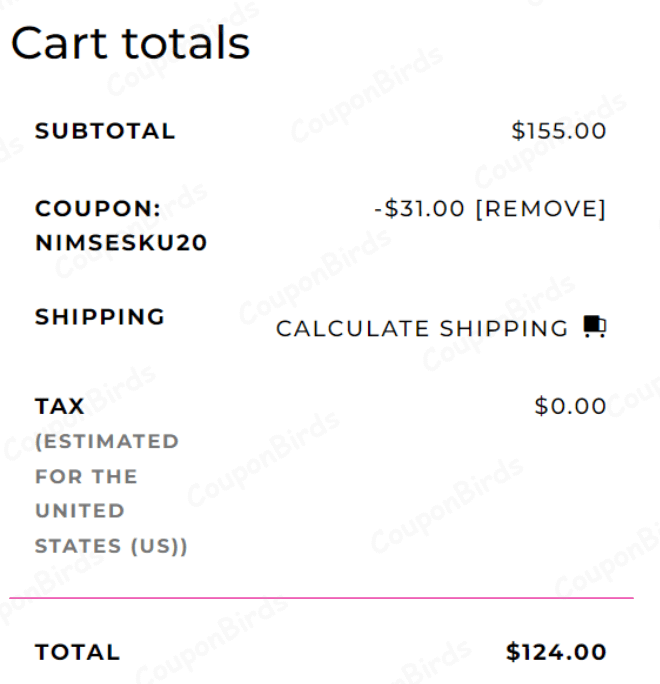Click the 'COUPON:' label

point(98,209)
